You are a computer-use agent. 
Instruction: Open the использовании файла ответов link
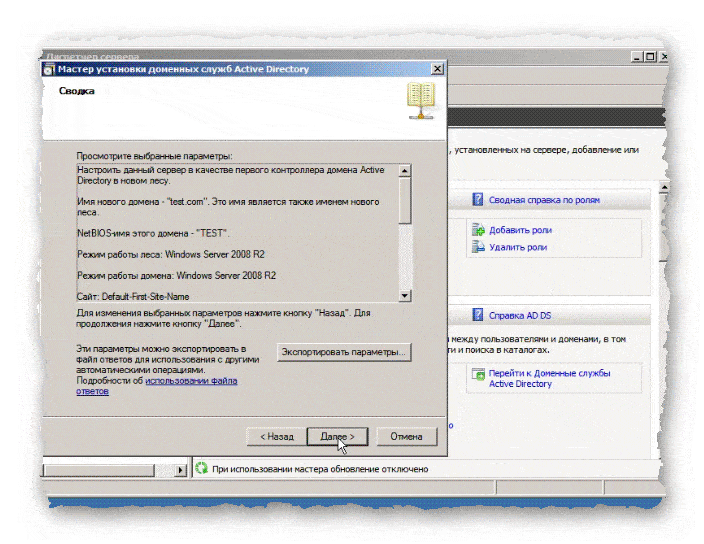157,386
